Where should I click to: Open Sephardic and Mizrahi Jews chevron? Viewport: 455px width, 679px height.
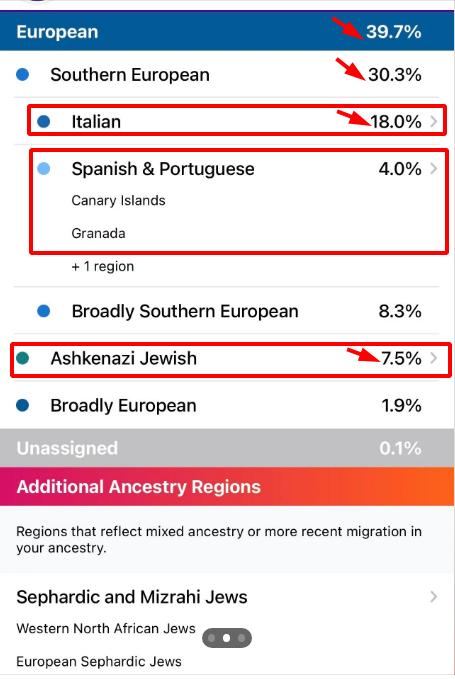coord(434,597)
